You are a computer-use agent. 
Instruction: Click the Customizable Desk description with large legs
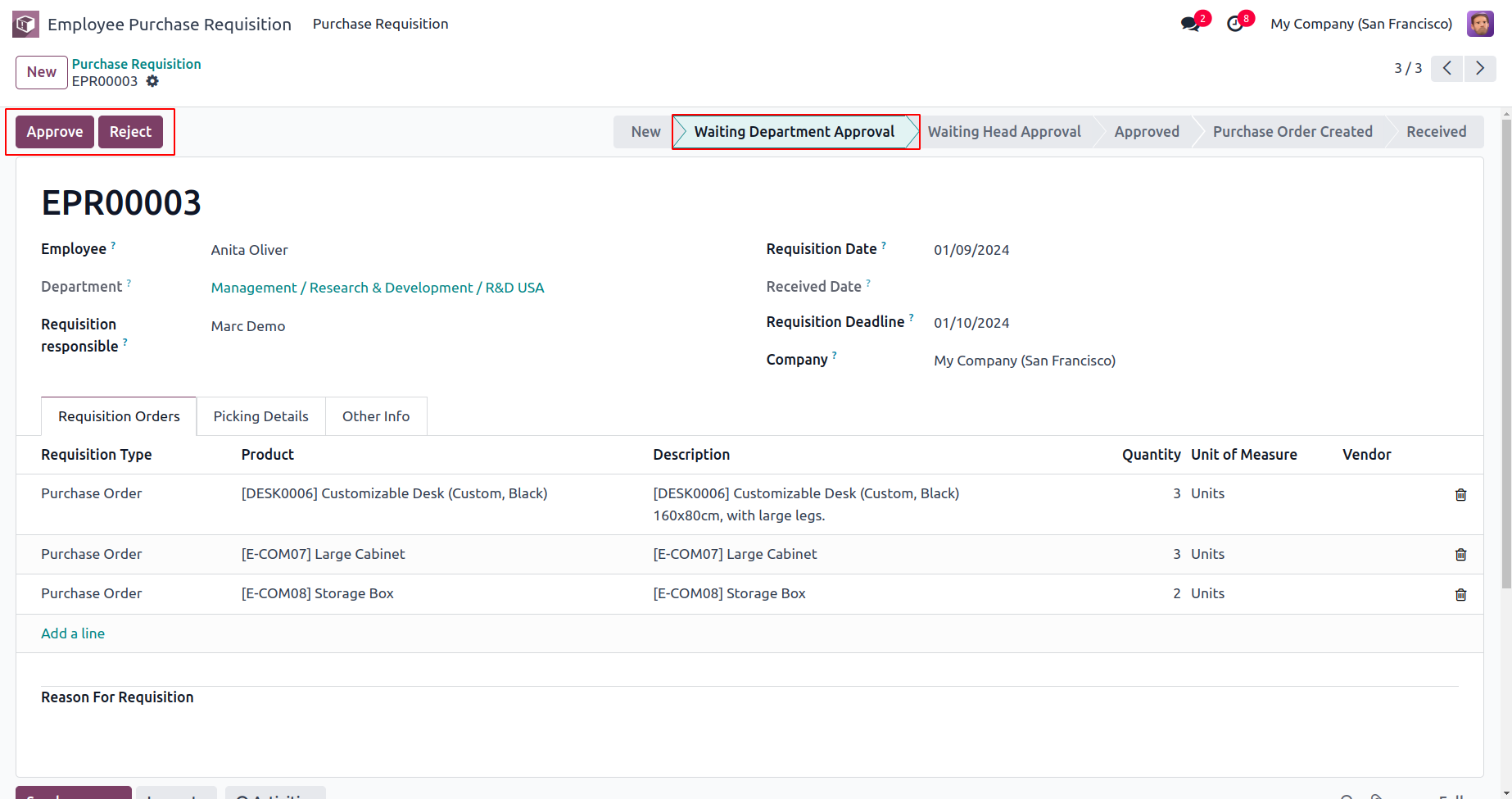(806, 504)
